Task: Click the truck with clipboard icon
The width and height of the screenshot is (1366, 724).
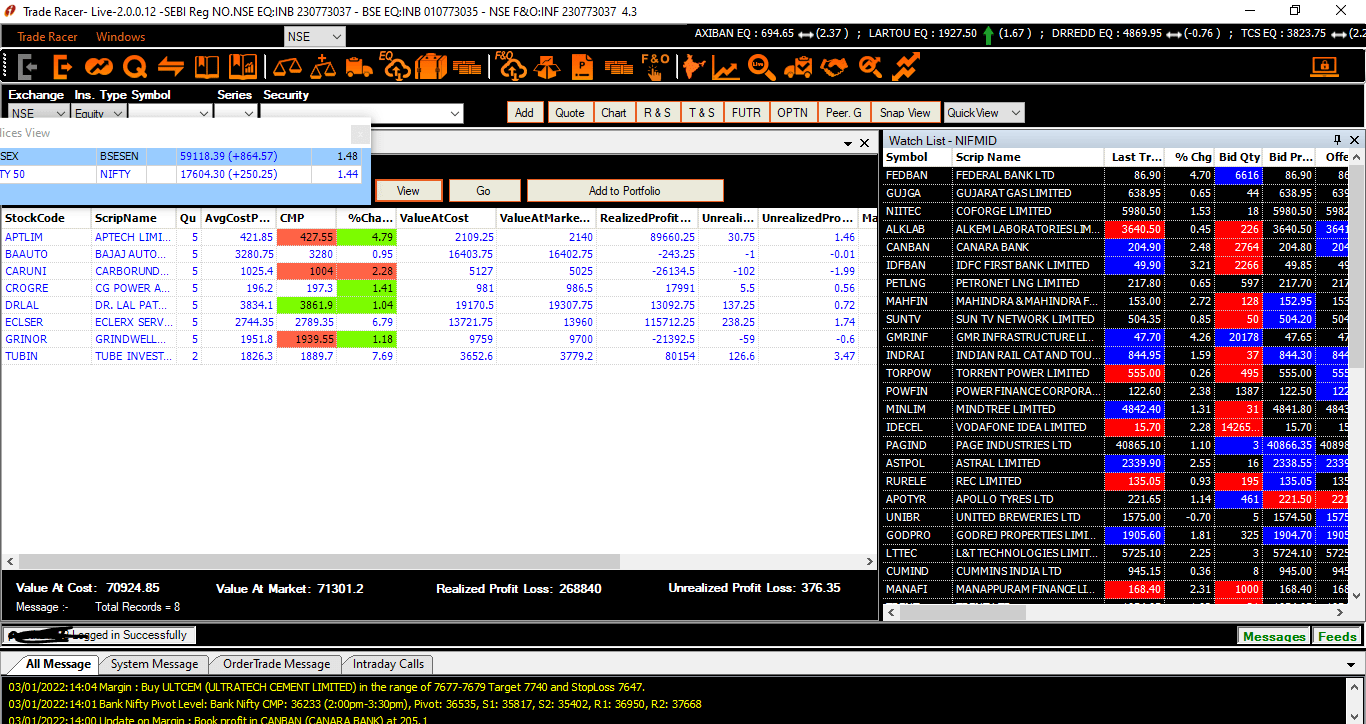Action: click(798, 67)
